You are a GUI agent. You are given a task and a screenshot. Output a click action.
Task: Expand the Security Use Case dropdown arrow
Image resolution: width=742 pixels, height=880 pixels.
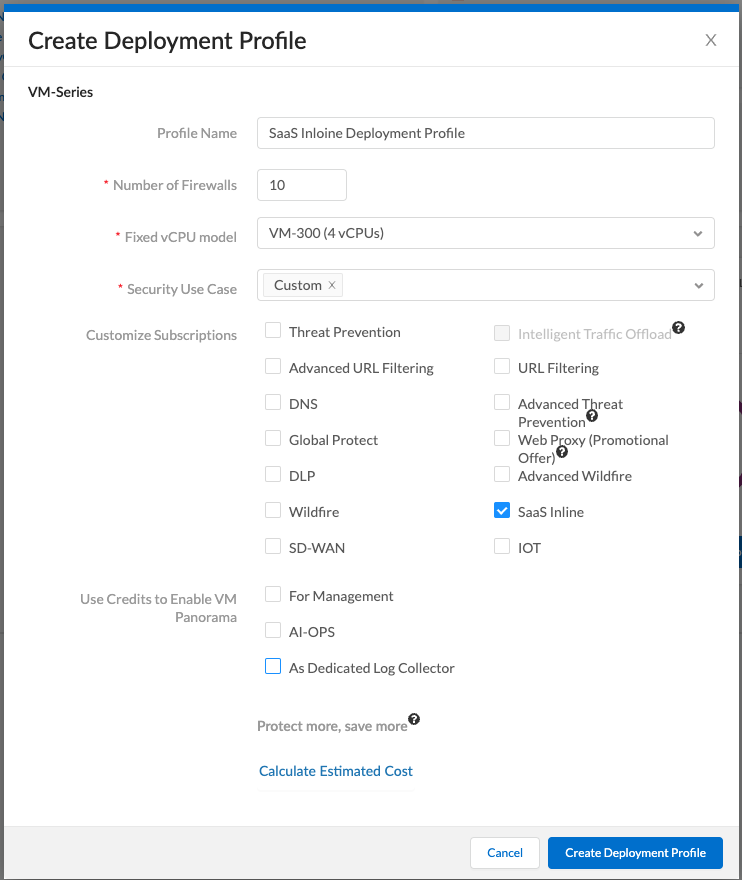(x=697, y=285)
